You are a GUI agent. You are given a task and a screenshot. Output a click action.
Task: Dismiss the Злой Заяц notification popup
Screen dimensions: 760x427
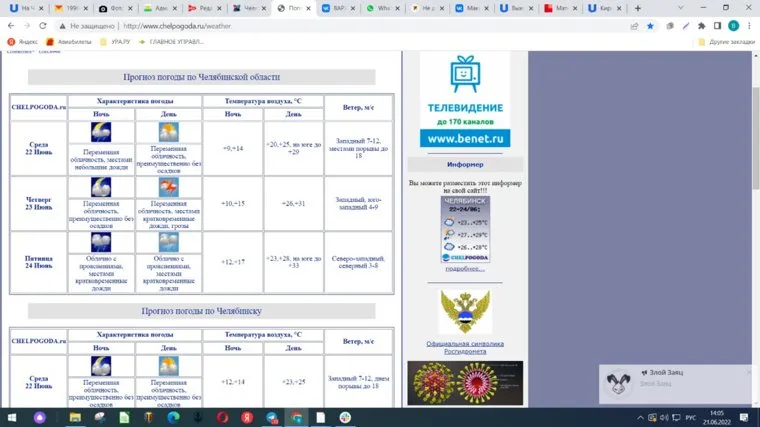pyautogui.click(x=749, y=372)
